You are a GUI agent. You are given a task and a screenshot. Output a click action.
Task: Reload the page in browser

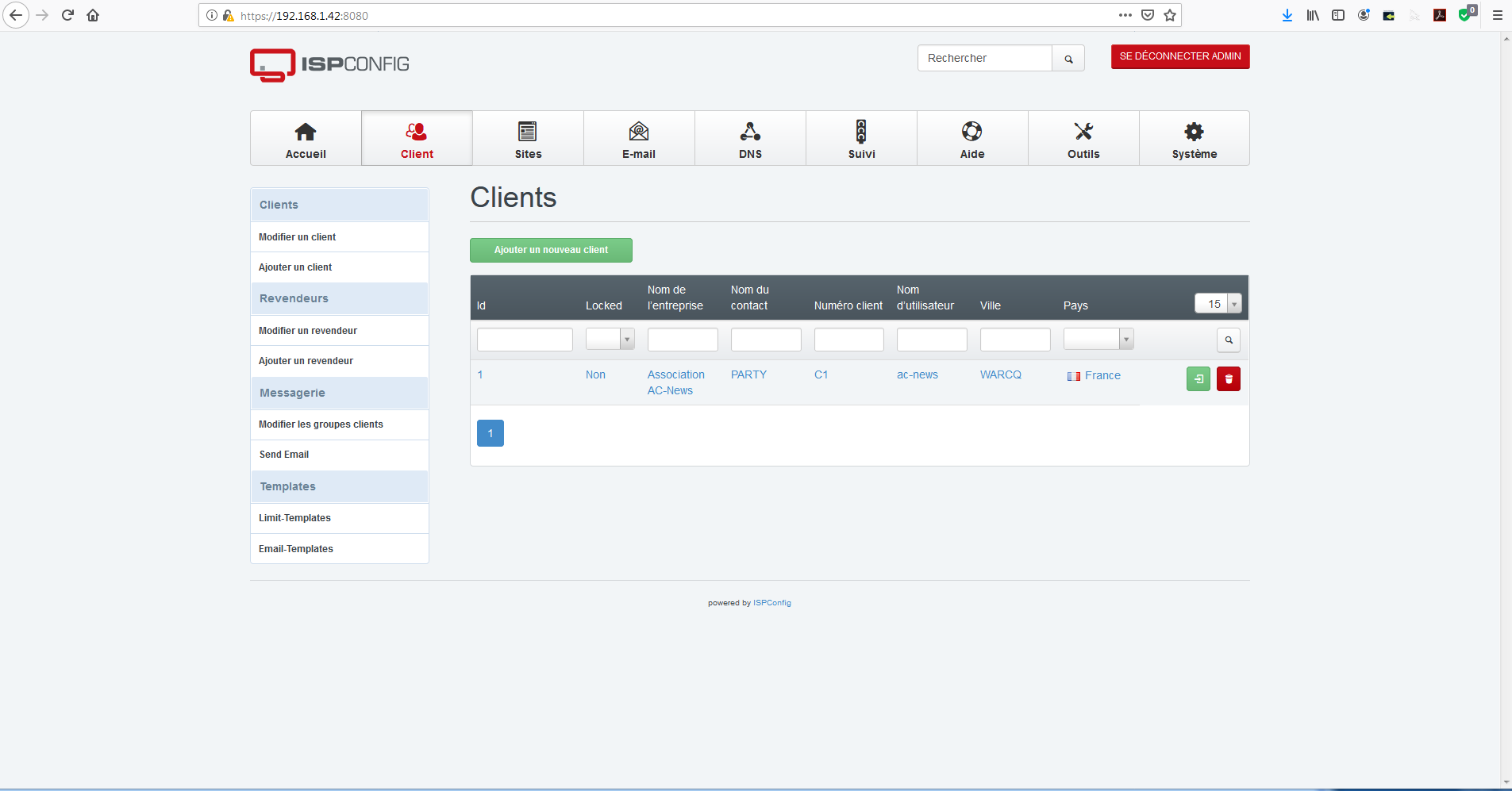[67, 15]
